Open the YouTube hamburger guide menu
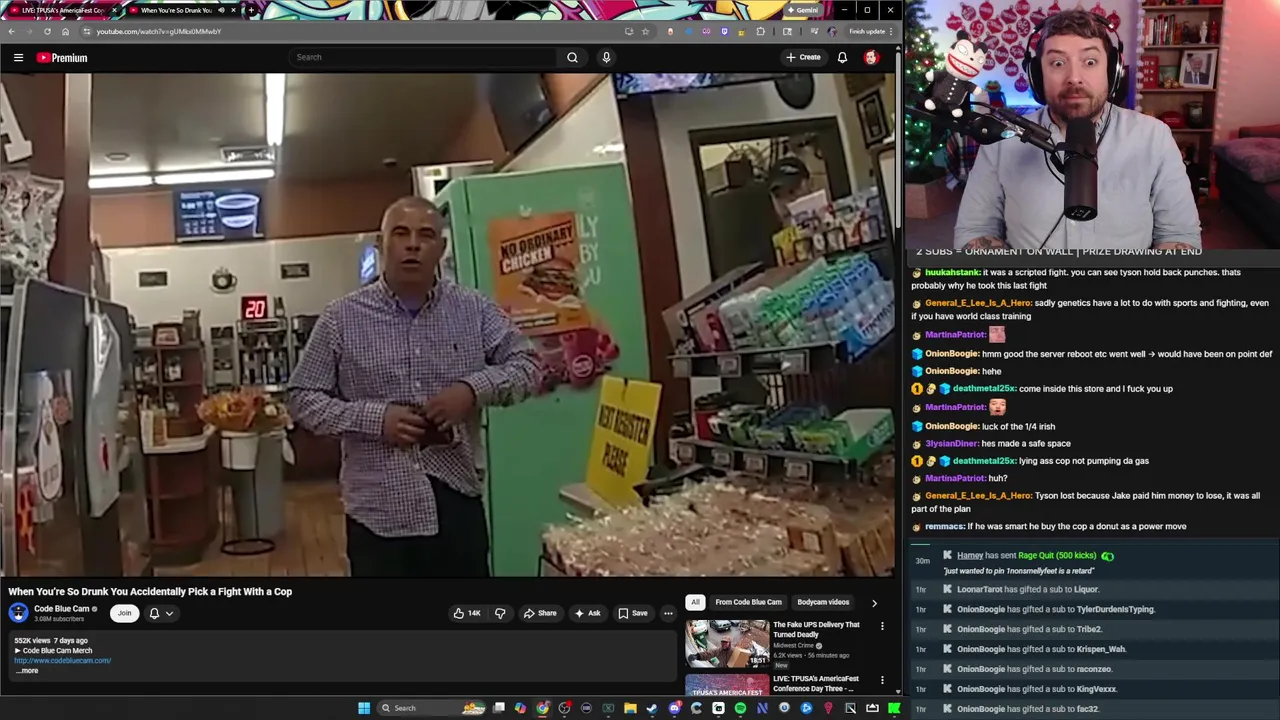 tap(18, 57)
